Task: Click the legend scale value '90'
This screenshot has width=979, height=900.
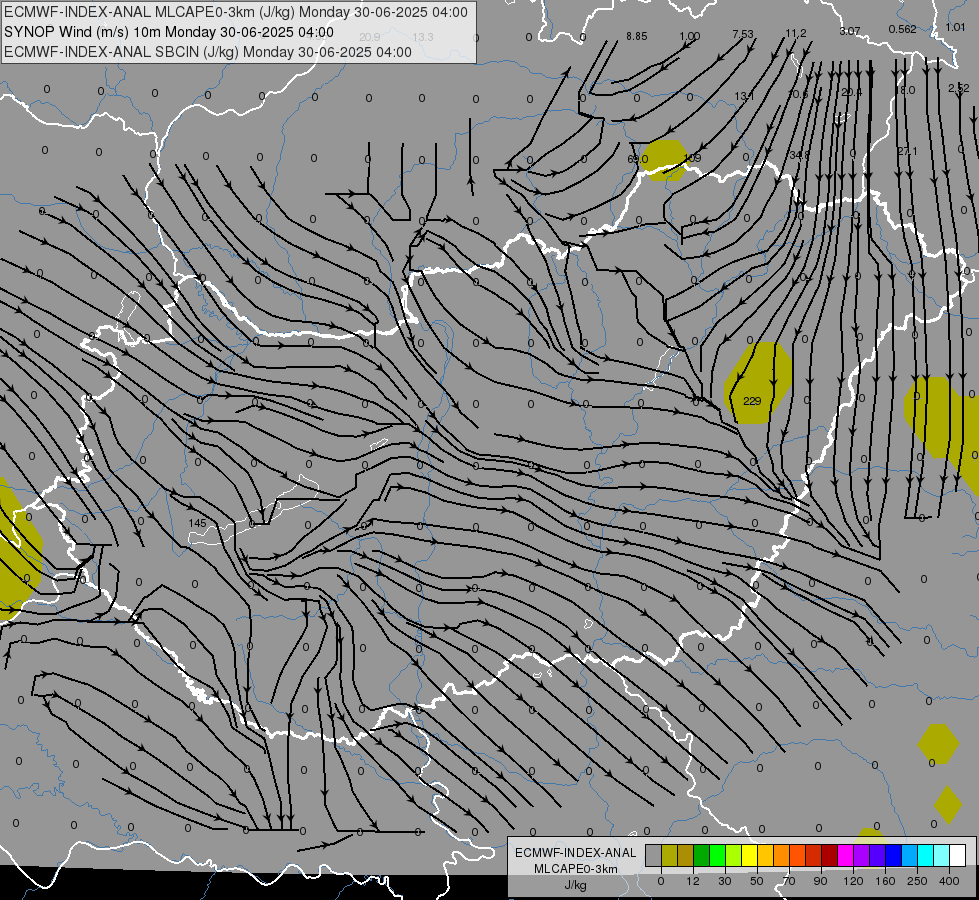Action: tap(820, 881)
